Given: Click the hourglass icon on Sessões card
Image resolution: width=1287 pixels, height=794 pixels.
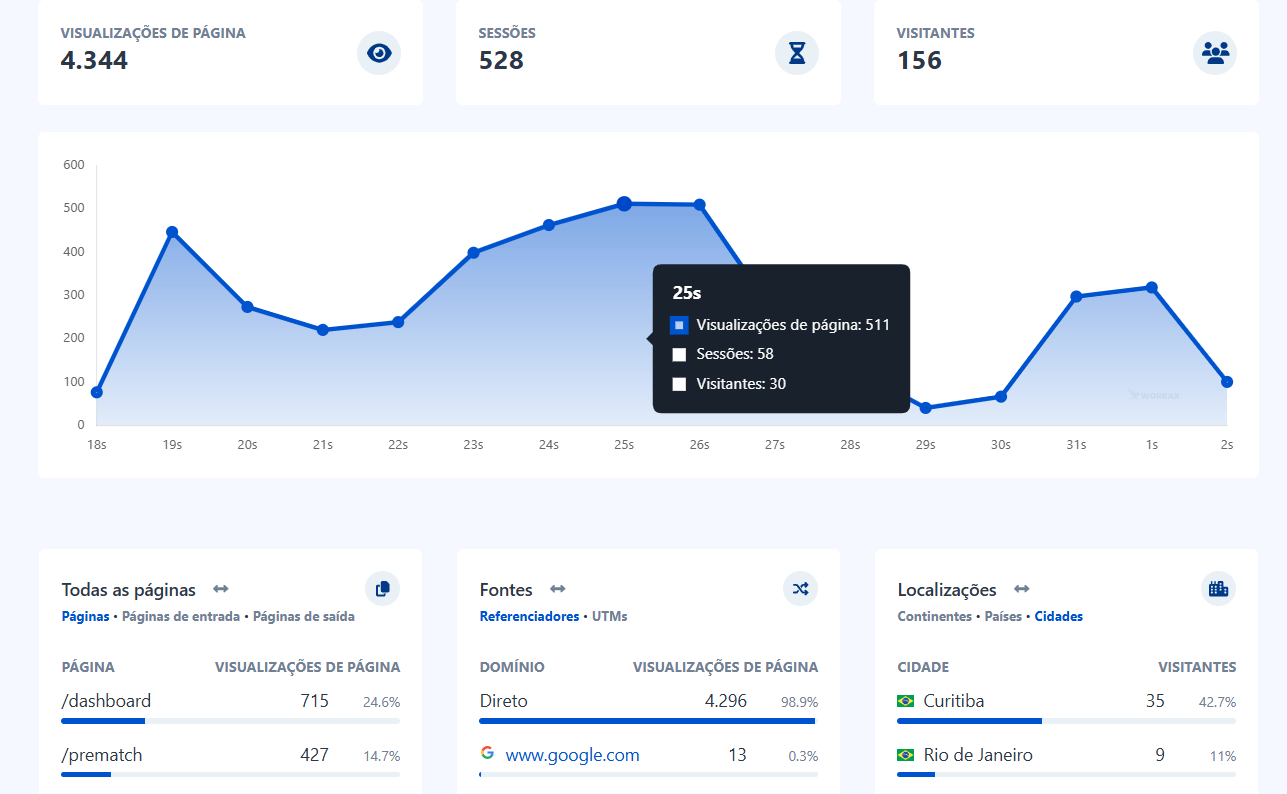Looking at the screenshot, I should point(796,53).
